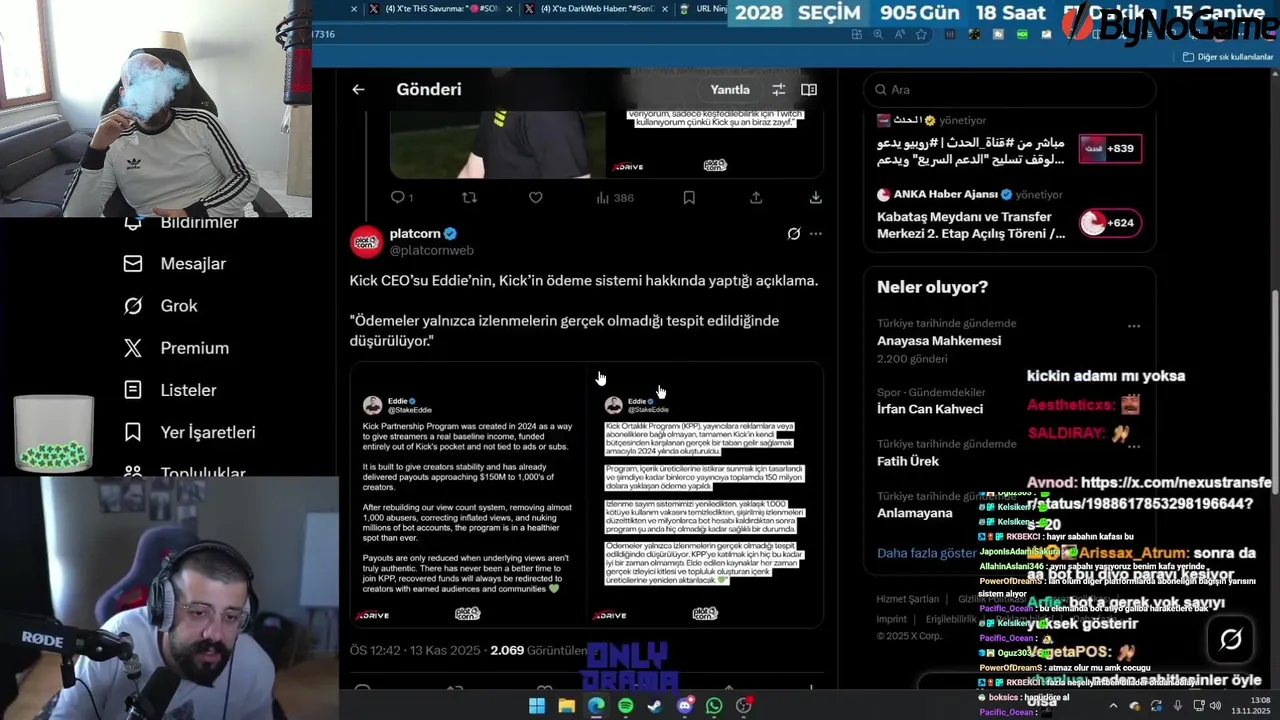The height and width of the screenshot is (720, 1280).
Task: Click the Mesajlar envelope icon
Action: pyautogui.click(x=133, y=264)
